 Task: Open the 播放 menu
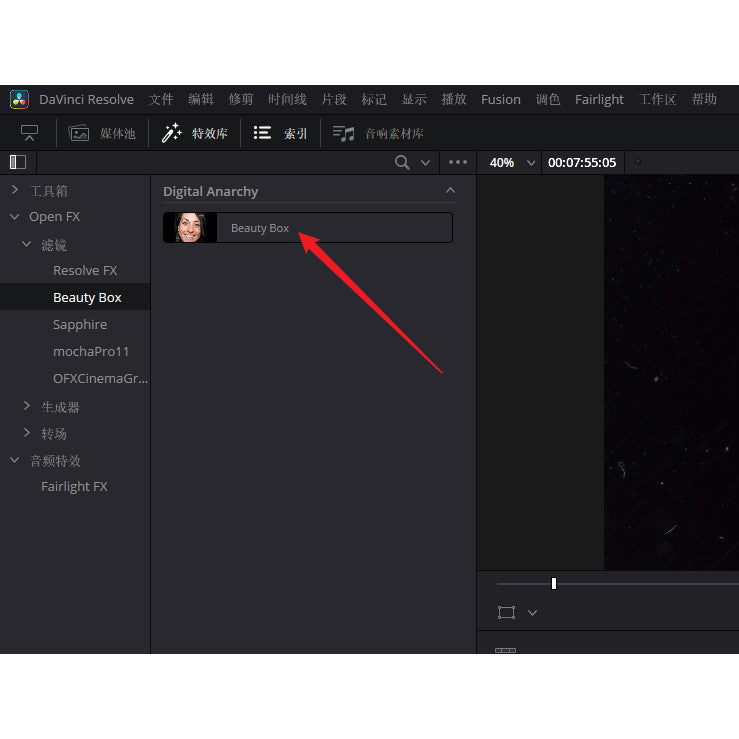454,99
